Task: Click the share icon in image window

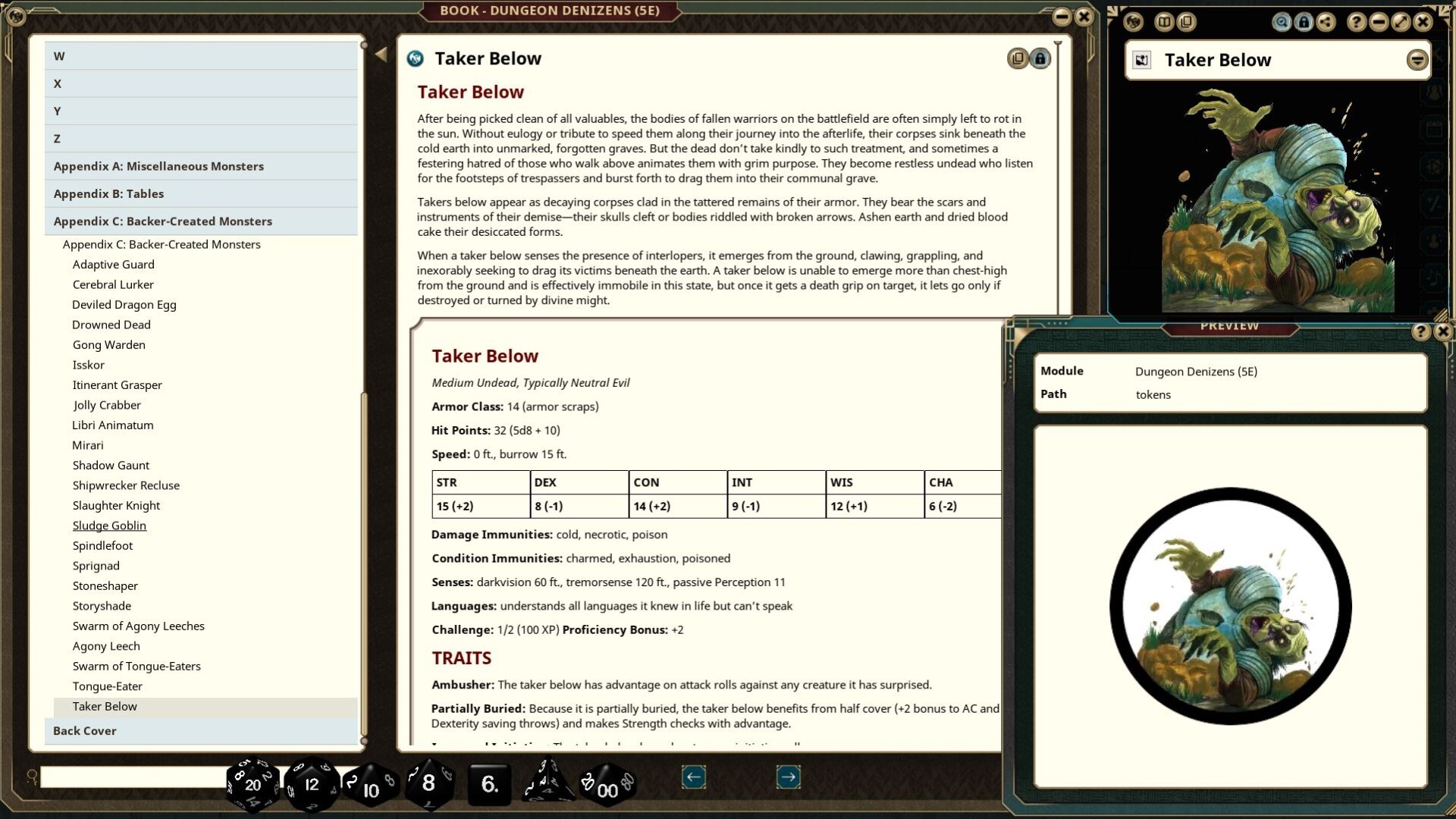Action: click(x=1326, y=22)
